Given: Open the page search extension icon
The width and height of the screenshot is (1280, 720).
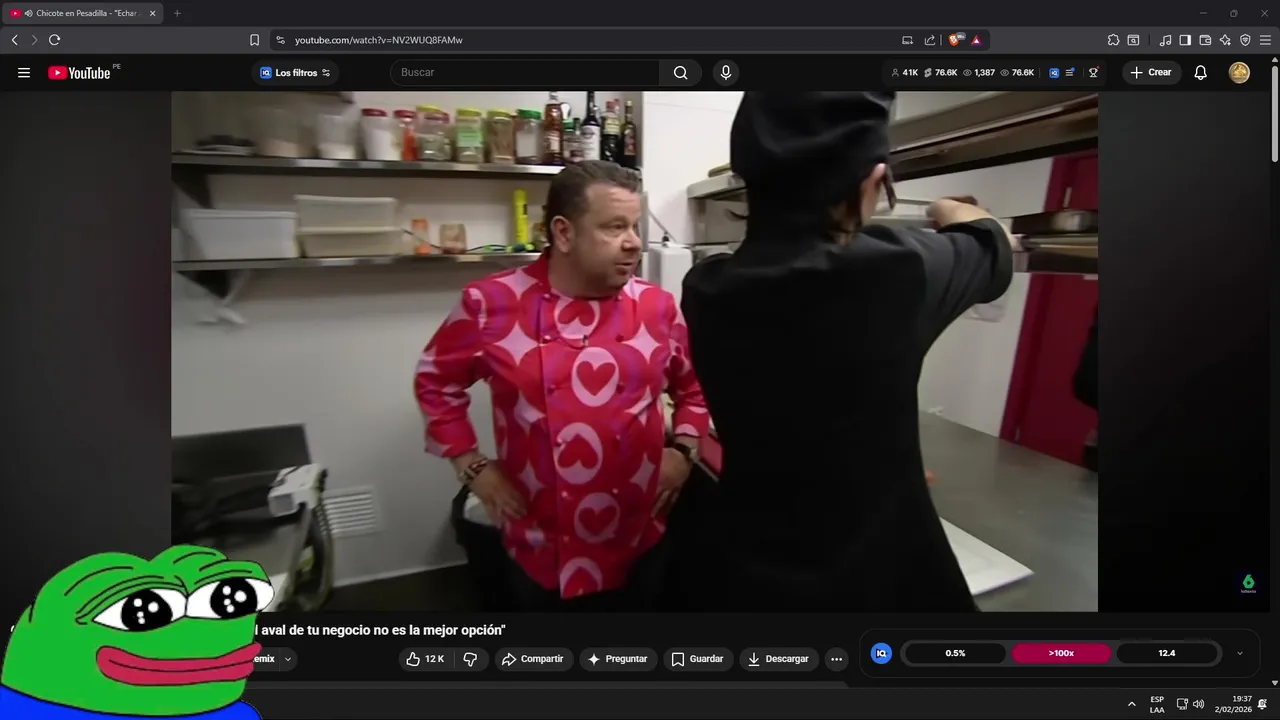Looking at the screenshot, I should click(x=1133, y=40).
